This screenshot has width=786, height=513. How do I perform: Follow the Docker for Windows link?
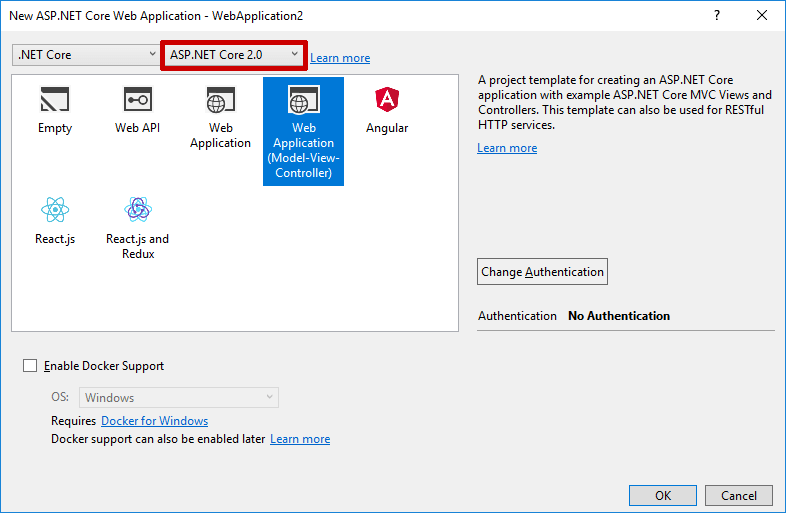point(154,421)
